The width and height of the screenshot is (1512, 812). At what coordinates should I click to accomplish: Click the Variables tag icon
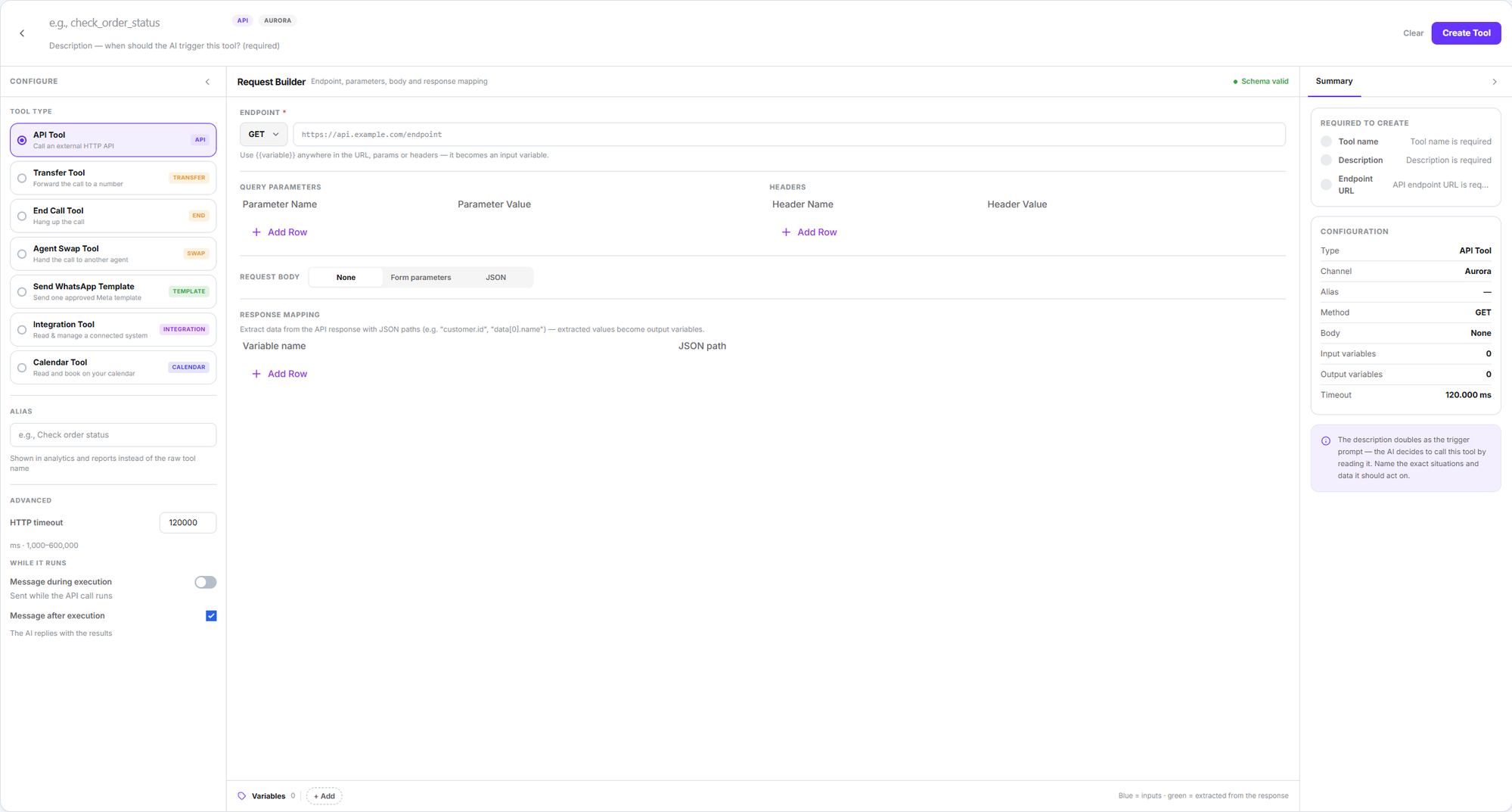[x=242, y=796]
